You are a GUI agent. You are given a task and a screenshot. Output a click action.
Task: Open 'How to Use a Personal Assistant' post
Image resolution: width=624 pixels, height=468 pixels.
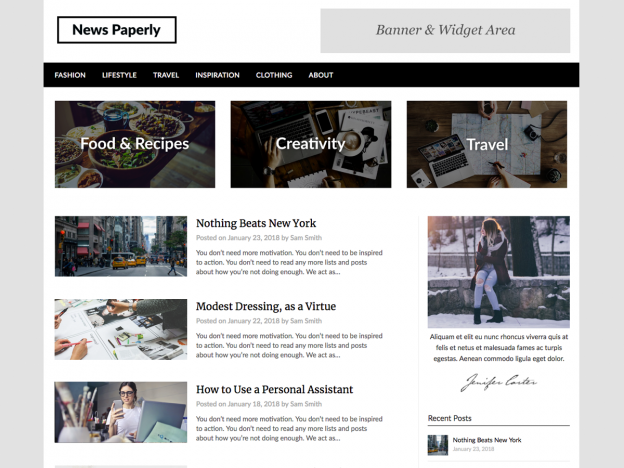[274, 389]
